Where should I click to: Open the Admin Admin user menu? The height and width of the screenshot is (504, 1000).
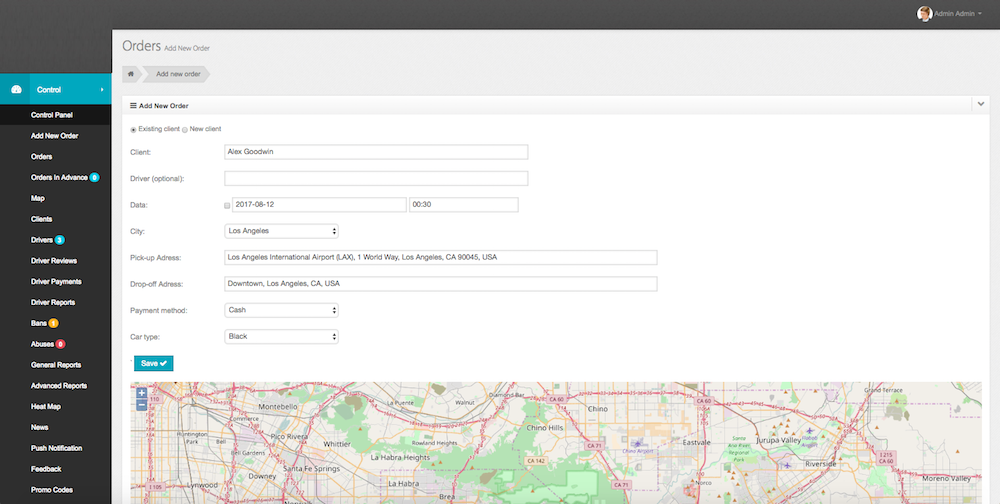click(x=950, y=13)
